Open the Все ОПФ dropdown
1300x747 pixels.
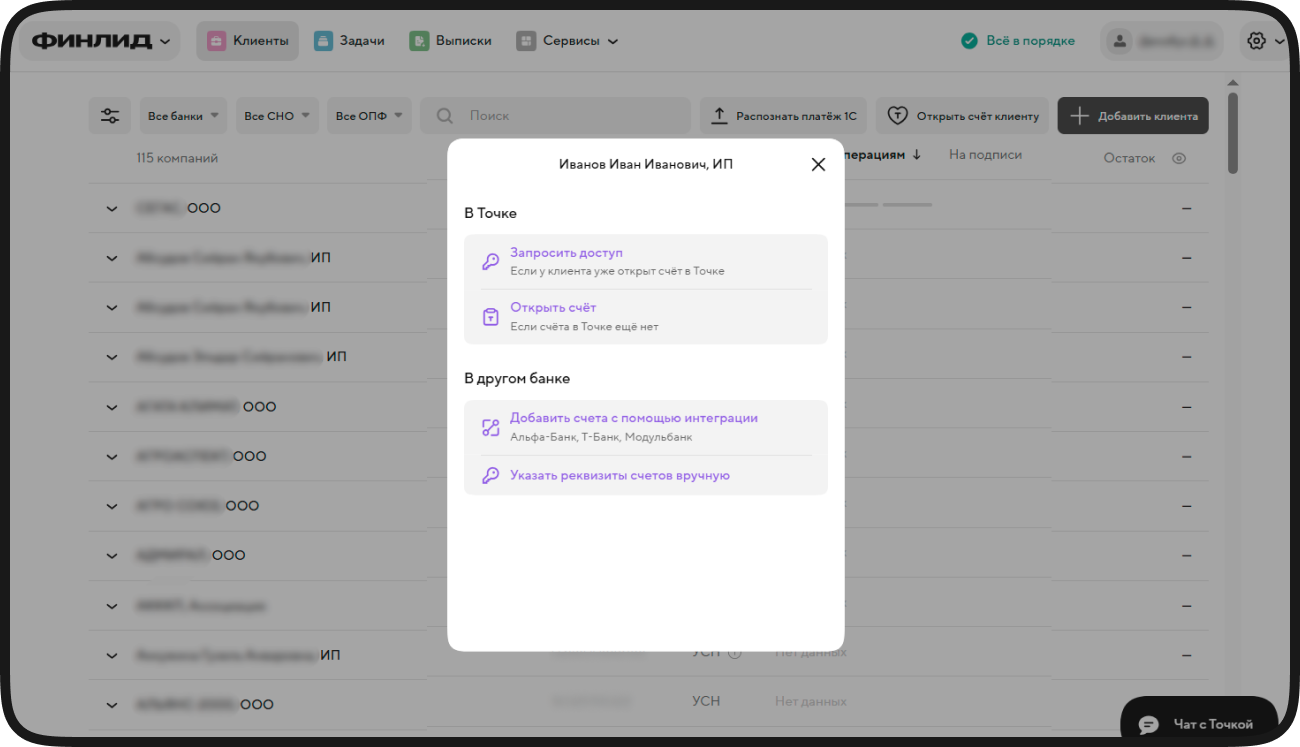pos(369,116)
